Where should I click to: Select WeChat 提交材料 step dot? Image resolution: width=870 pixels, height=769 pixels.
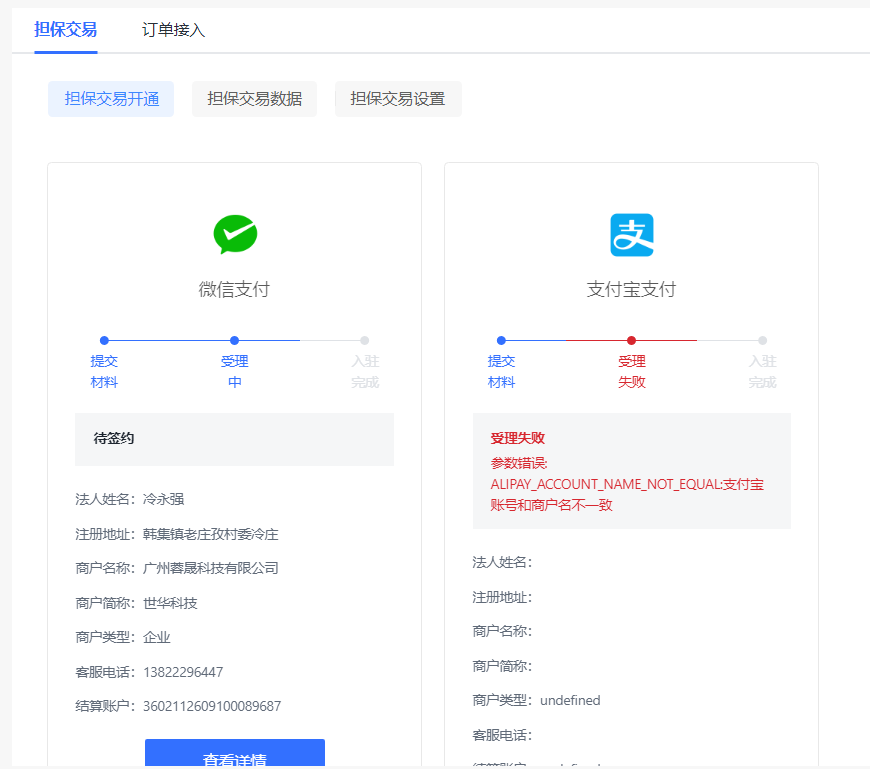point(104,340)
